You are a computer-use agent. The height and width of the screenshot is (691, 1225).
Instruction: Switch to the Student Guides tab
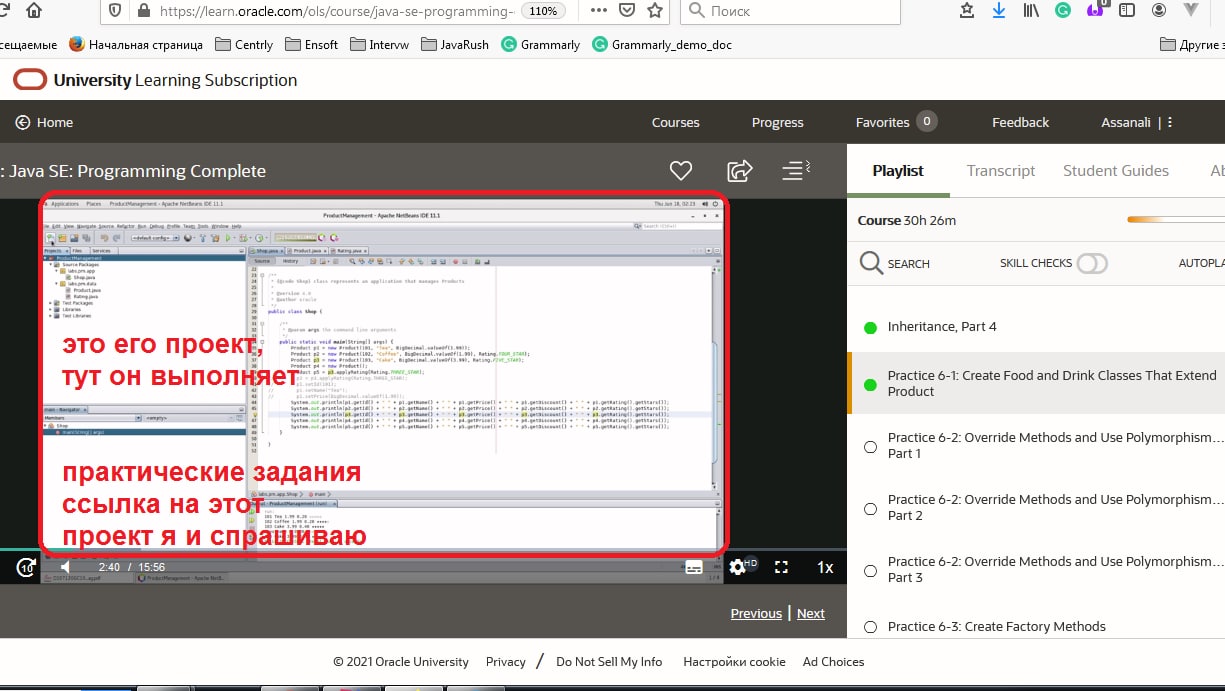coord(1116,171)
